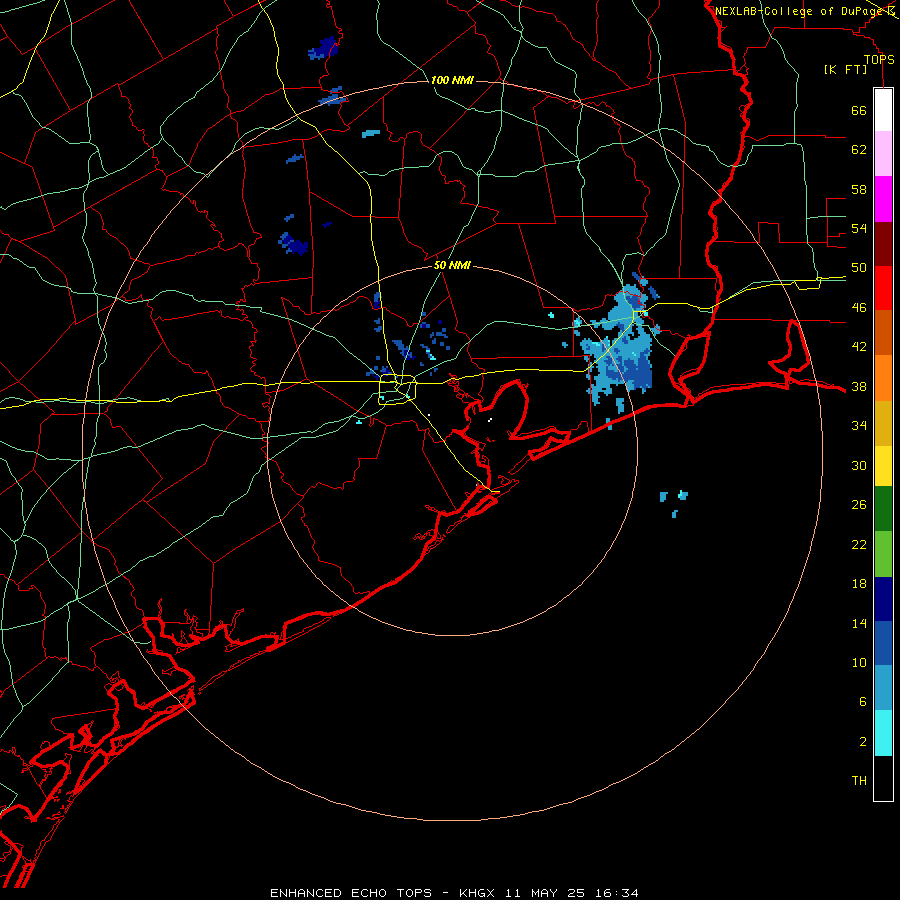The height and width of the screenshot is (900, 900).
Task: Click the medium blue legend swatch
Action: (x=883, y=643)
